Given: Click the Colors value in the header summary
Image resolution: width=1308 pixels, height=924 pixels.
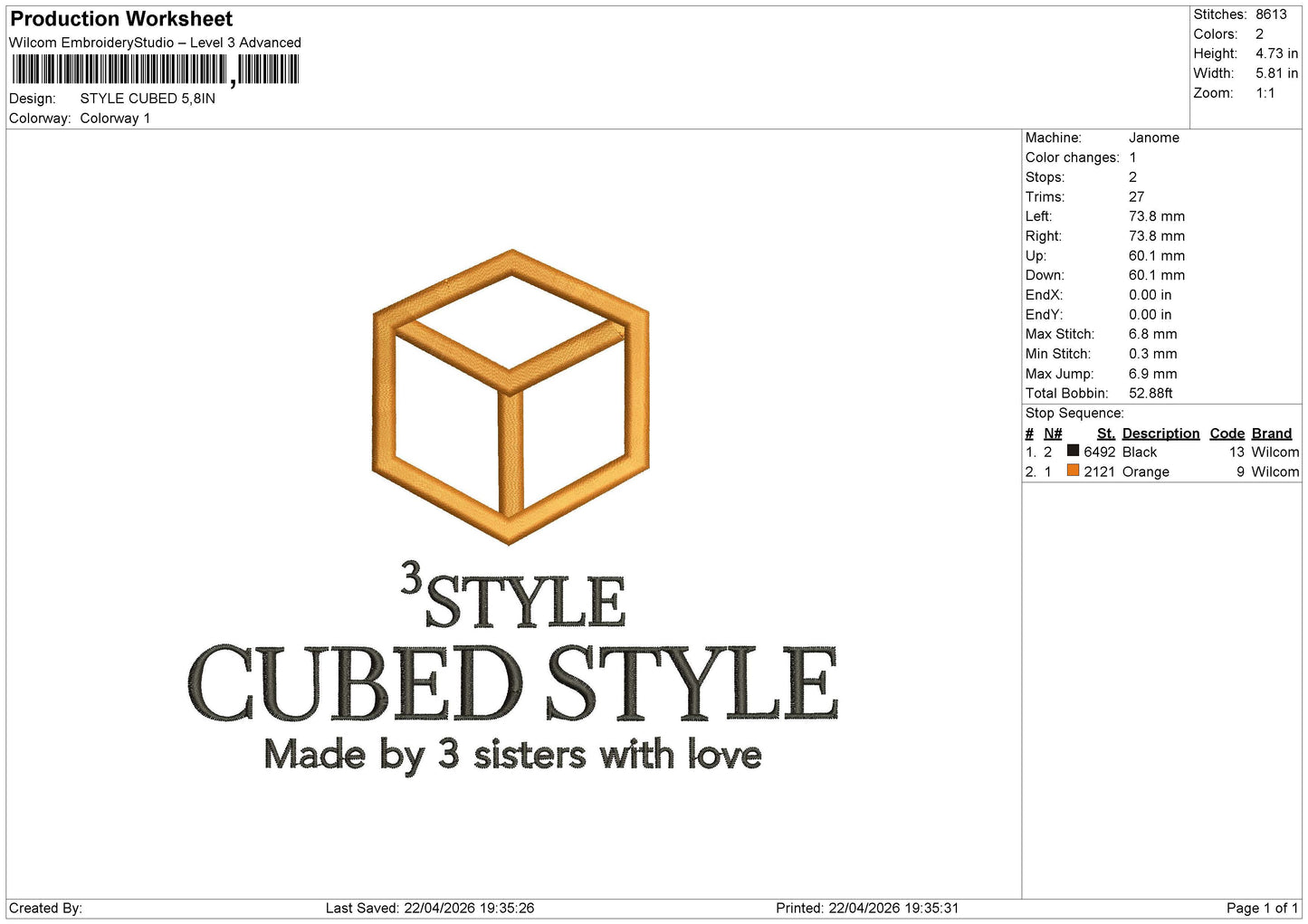Looking at the screenshot, I should coord(1259,34).
